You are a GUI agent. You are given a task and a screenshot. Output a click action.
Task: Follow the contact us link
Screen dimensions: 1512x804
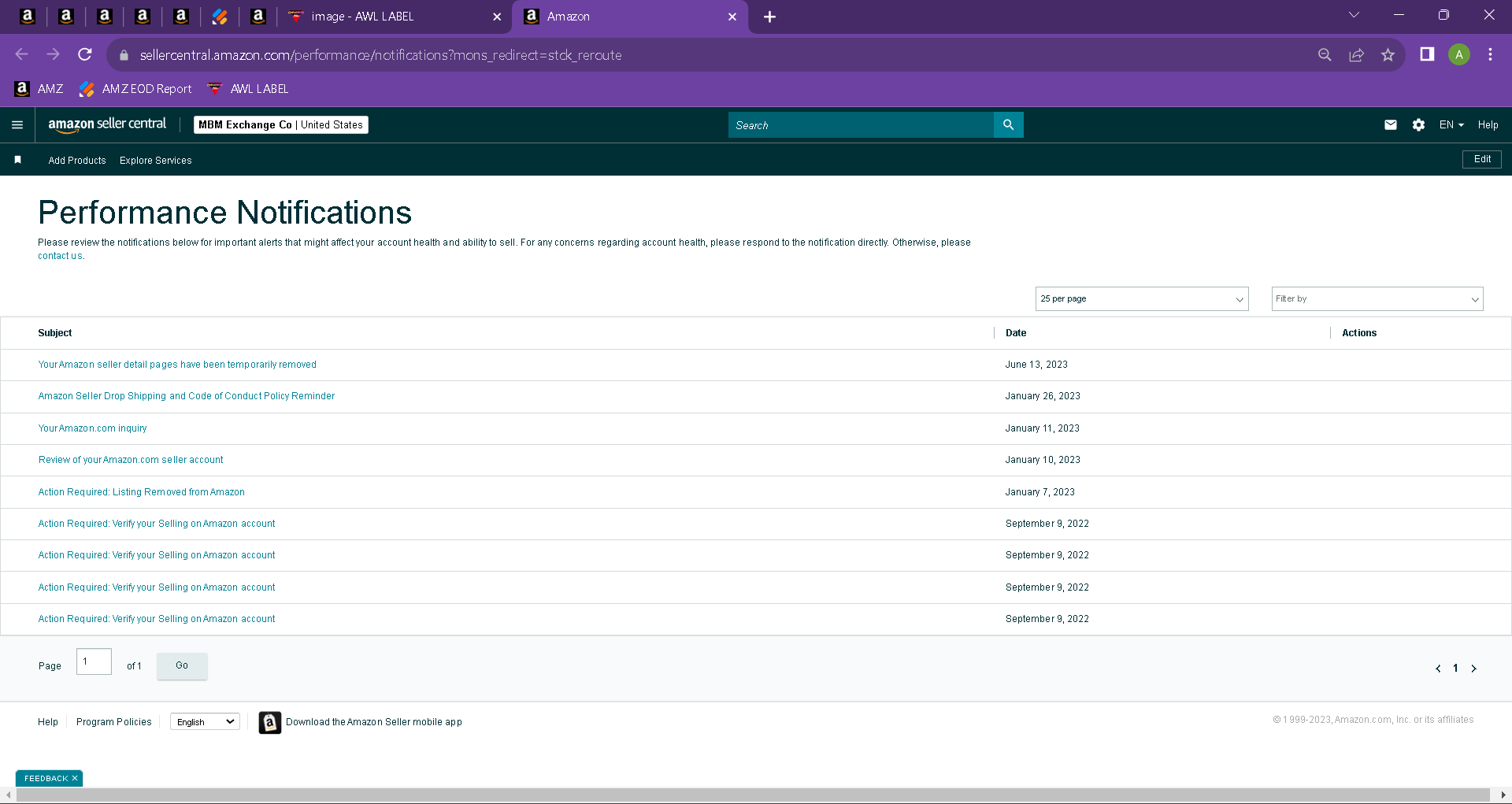pos(61,256)
